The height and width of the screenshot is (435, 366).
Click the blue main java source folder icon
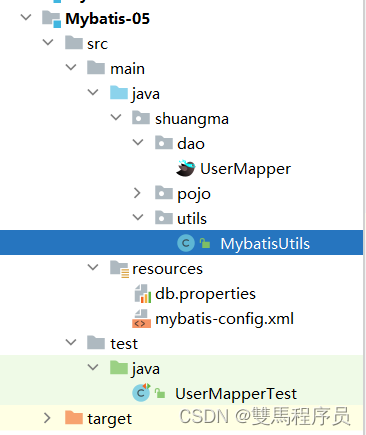[119, 93]
